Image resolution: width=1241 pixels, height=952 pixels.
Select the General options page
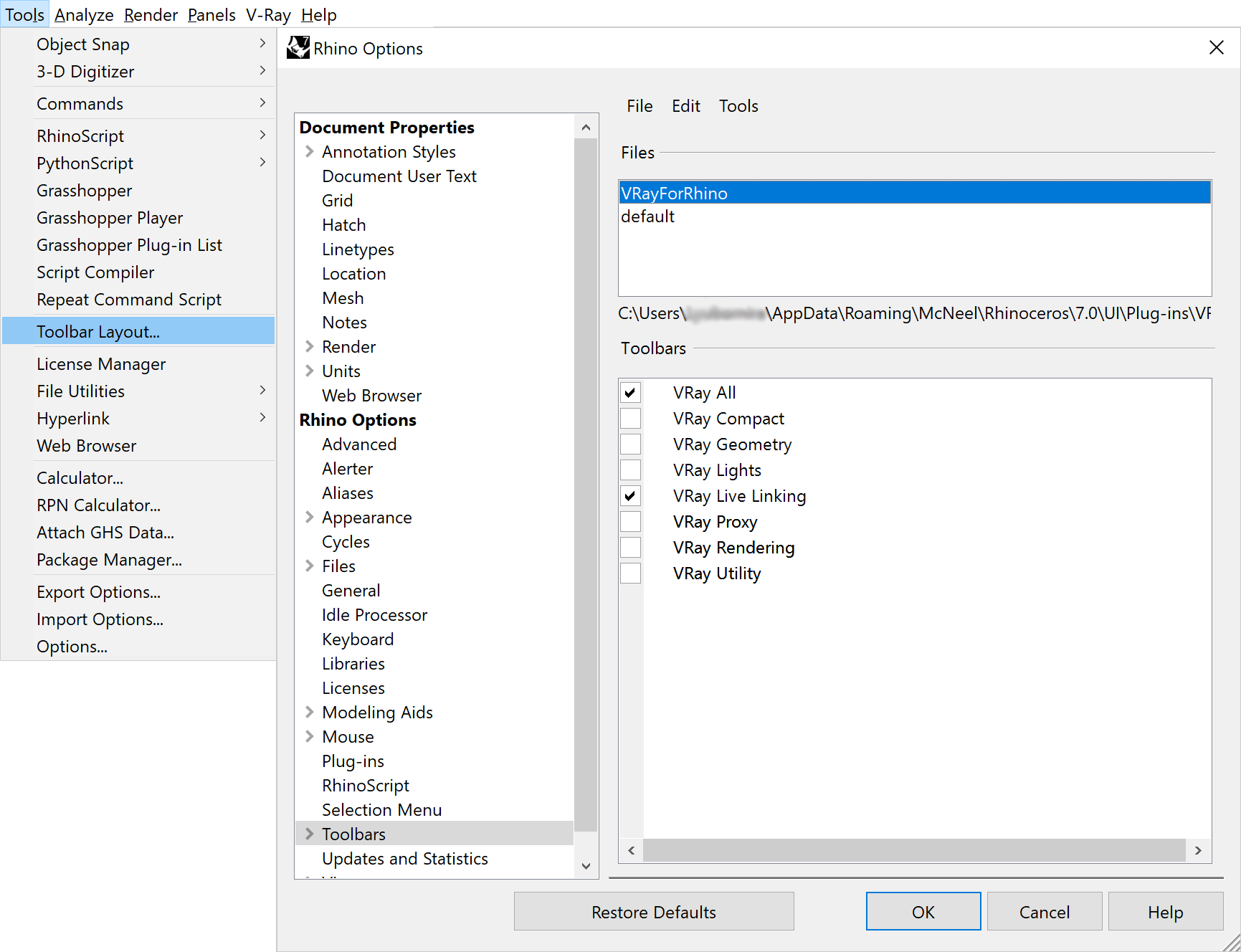[x=351, y=590]
